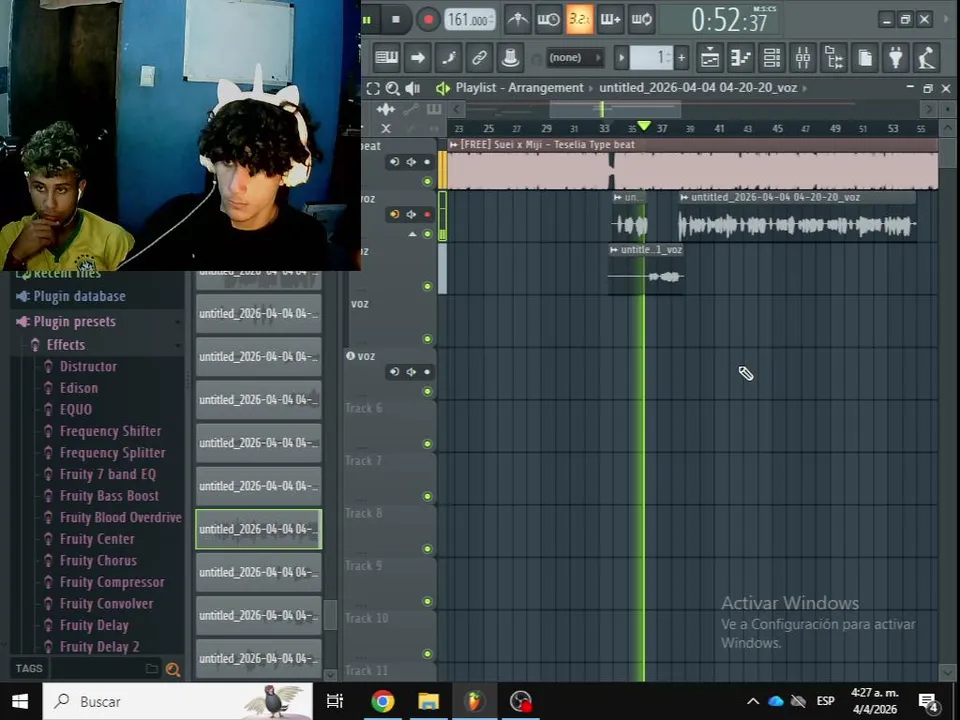Click the orange input icon on voz track
Screen dimensions: 960x720
(394, 214)
